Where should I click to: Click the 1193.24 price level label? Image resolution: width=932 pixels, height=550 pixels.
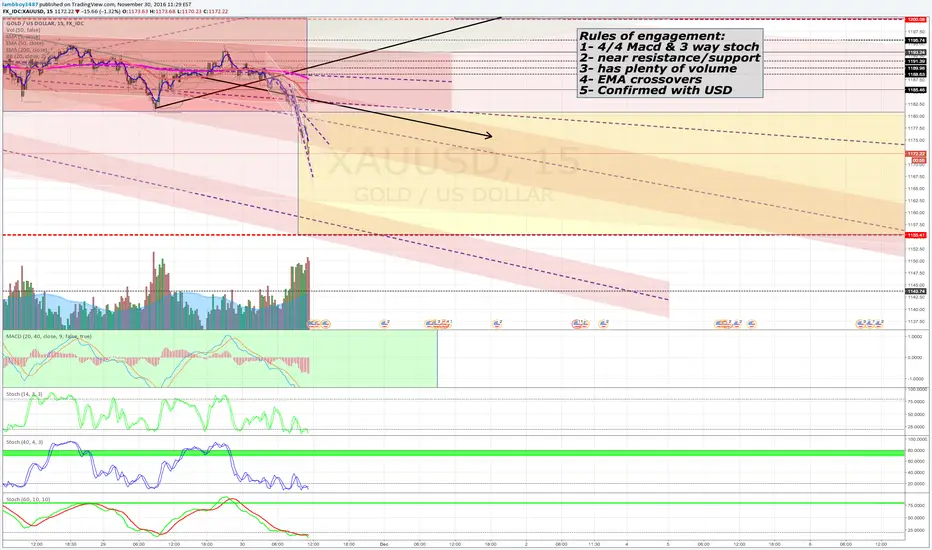point(915,52)
